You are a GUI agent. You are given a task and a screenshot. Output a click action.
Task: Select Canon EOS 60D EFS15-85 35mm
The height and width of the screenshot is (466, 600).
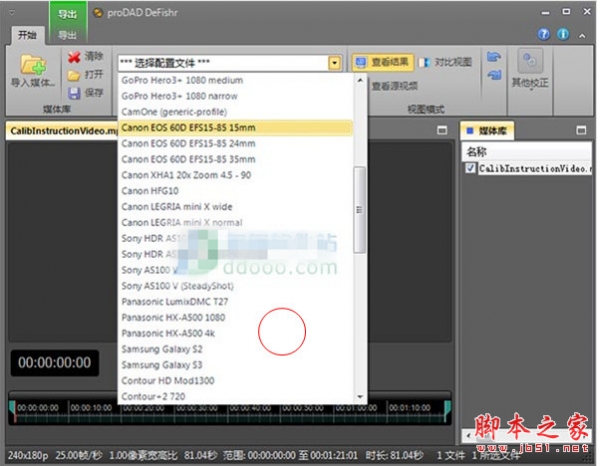[235, 159]
